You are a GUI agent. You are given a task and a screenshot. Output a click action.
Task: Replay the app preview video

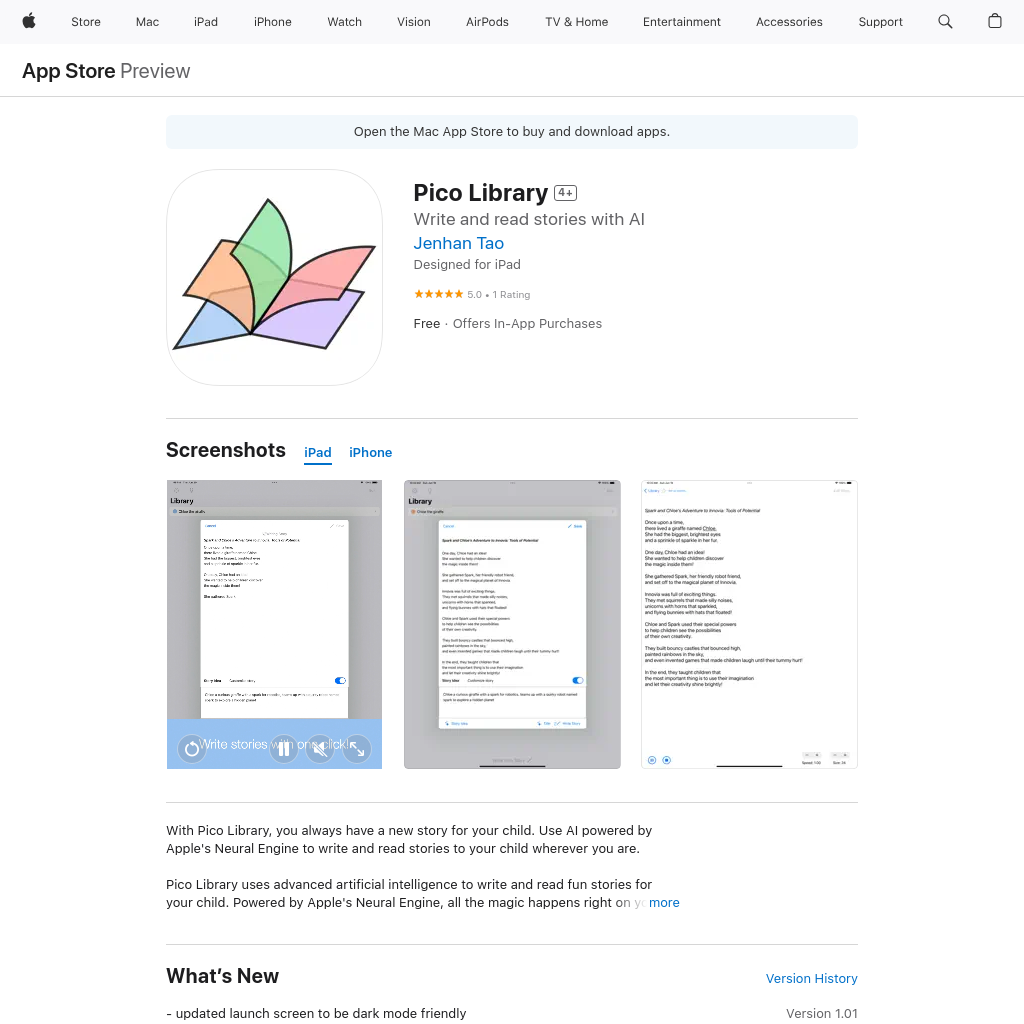pos(192,747)
